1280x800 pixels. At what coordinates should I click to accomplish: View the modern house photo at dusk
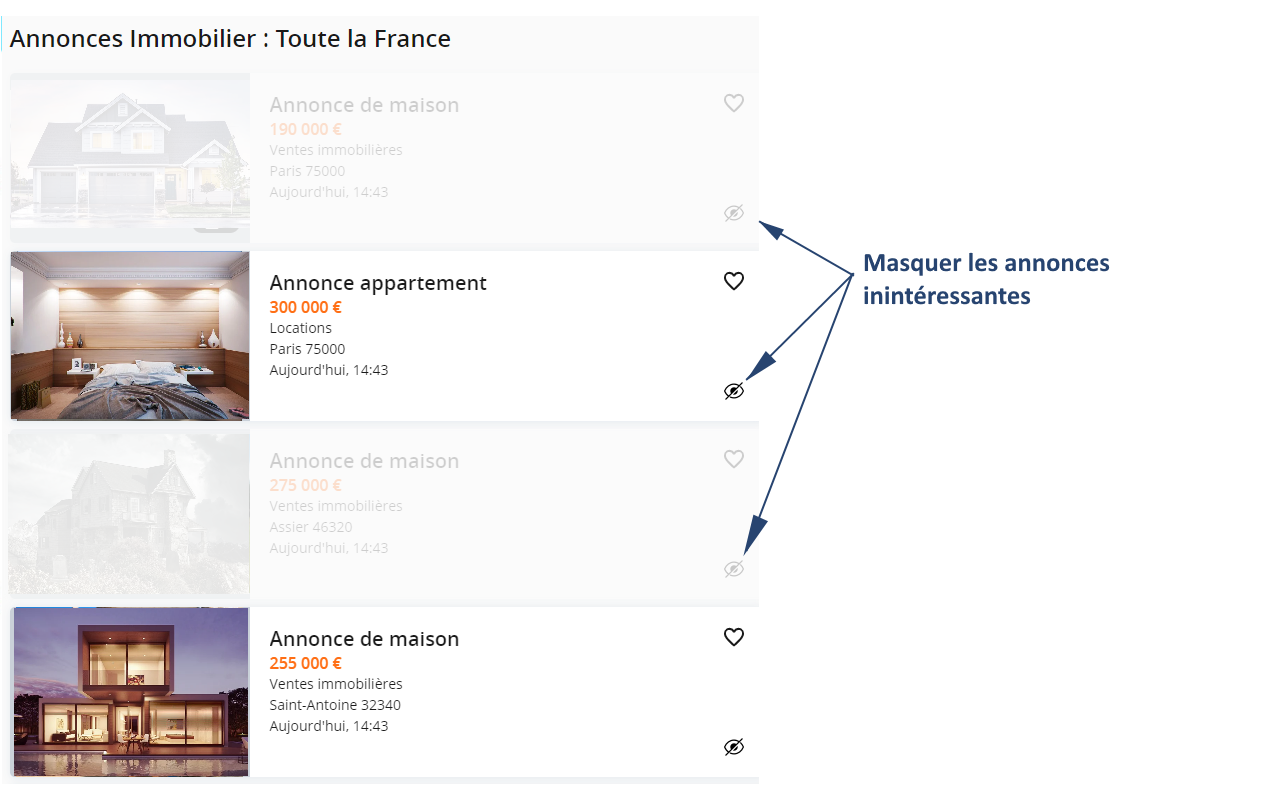click(x=130, y=692)
